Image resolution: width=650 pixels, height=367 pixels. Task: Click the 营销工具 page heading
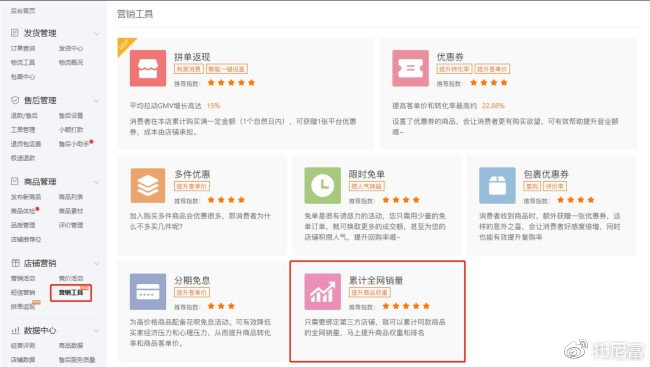pos(135,14)
